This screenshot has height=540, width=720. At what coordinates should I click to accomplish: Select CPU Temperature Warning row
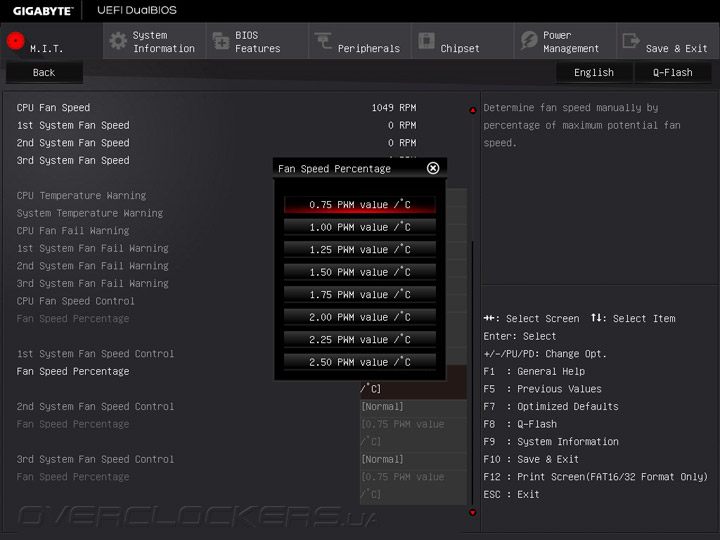[x=81, y=196]
